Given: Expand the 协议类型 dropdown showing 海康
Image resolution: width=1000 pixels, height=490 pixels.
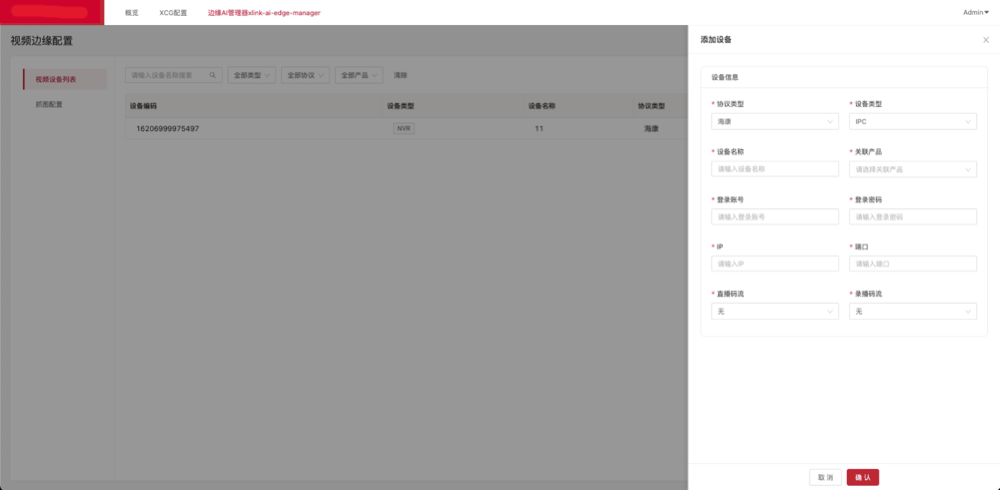Looking at the screenshot, I should click(x=775, y=121).
